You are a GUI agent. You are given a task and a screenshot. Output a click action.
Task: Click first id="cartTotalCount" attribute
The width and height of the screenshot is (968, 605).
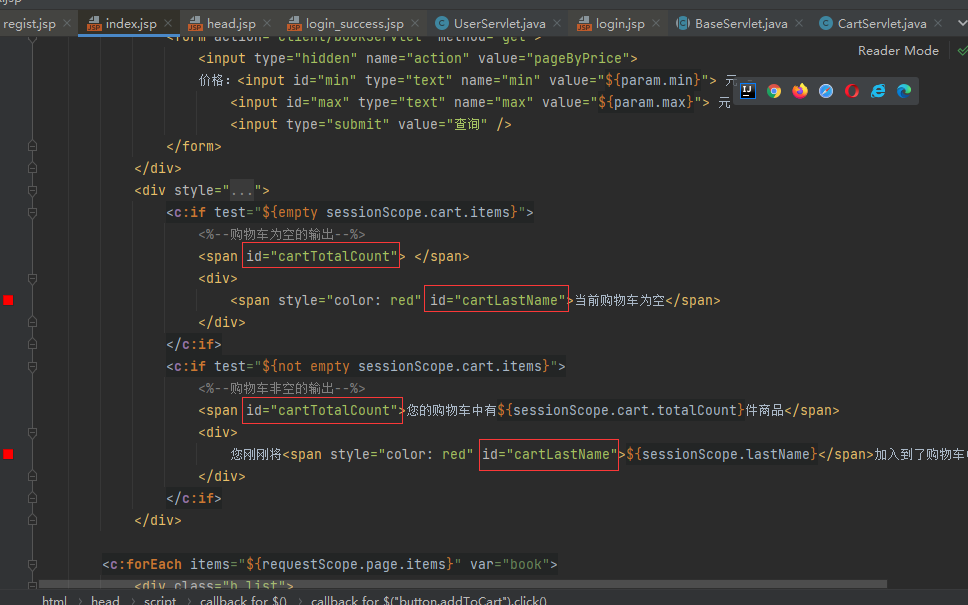point(321,256)
